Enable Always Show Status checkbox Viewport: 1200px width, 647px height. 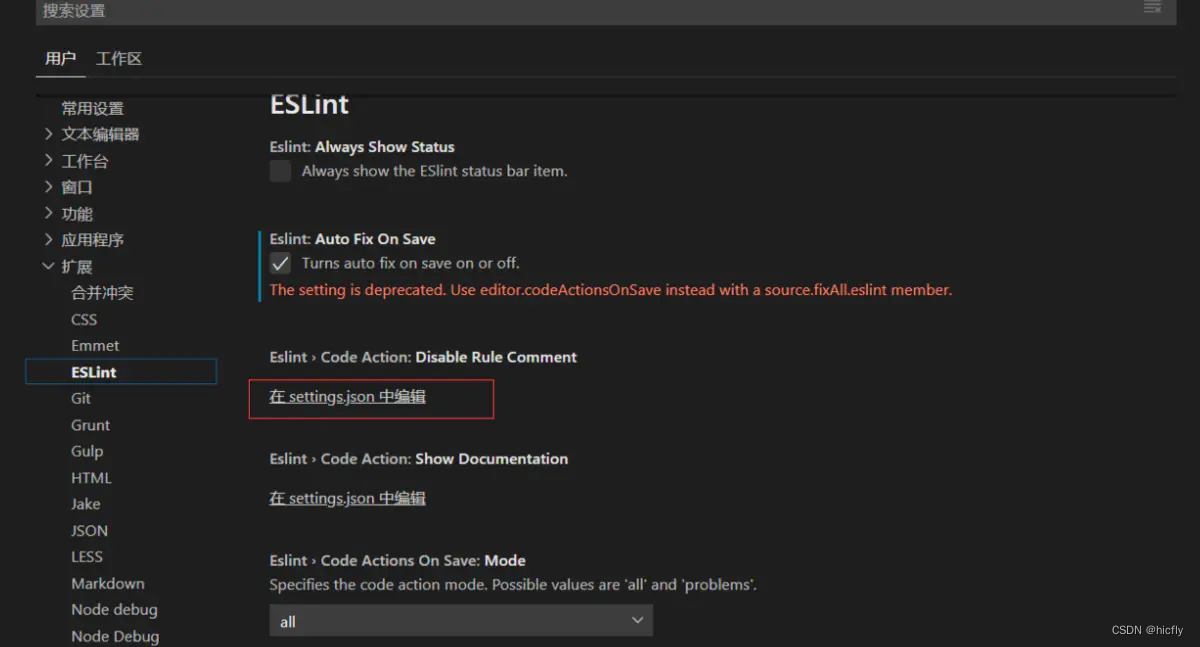coord(281,171)
